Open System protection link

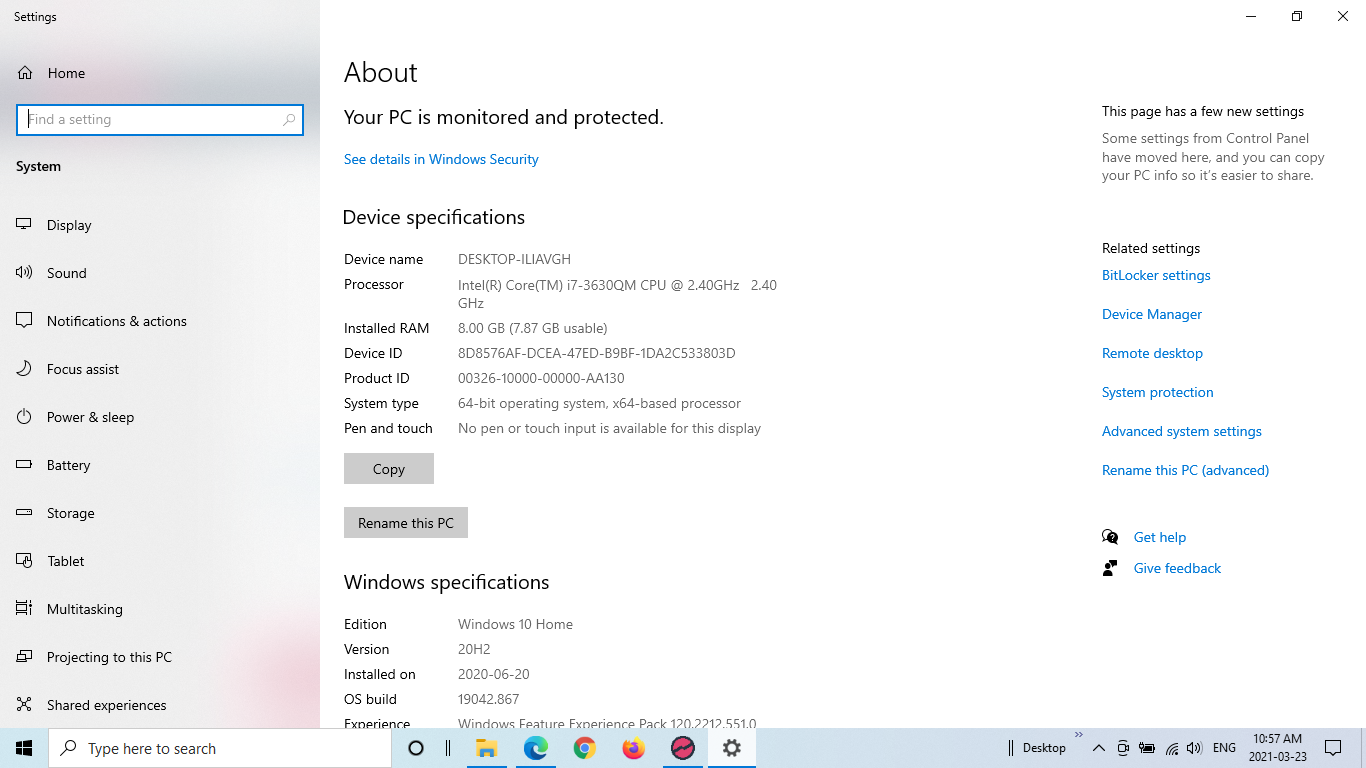coord(1158,392)
